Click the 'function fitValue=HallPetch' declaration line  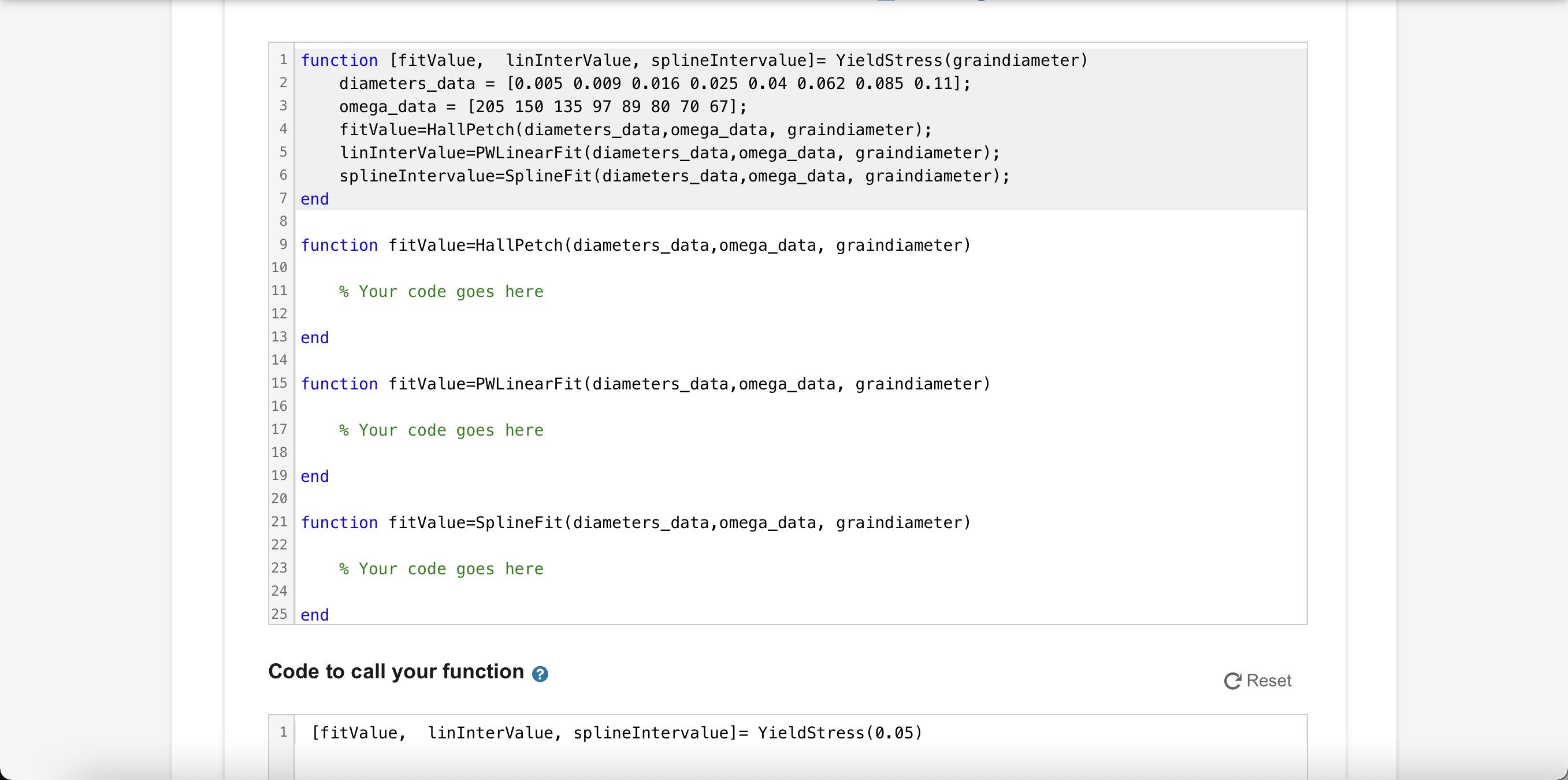point(636,246)
